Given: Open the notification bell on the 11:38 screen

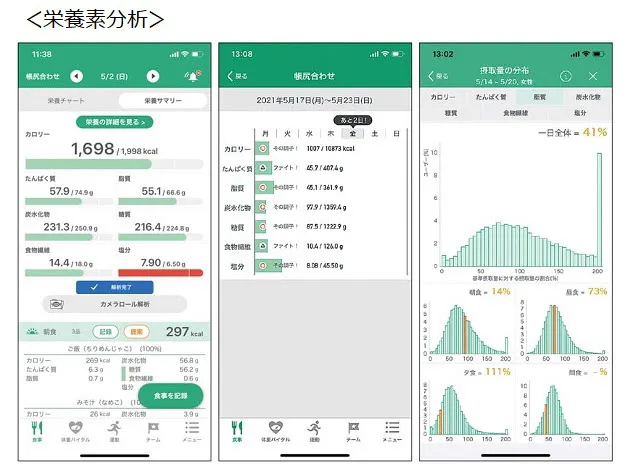Looking at the screenshot, I should [193, 76].
